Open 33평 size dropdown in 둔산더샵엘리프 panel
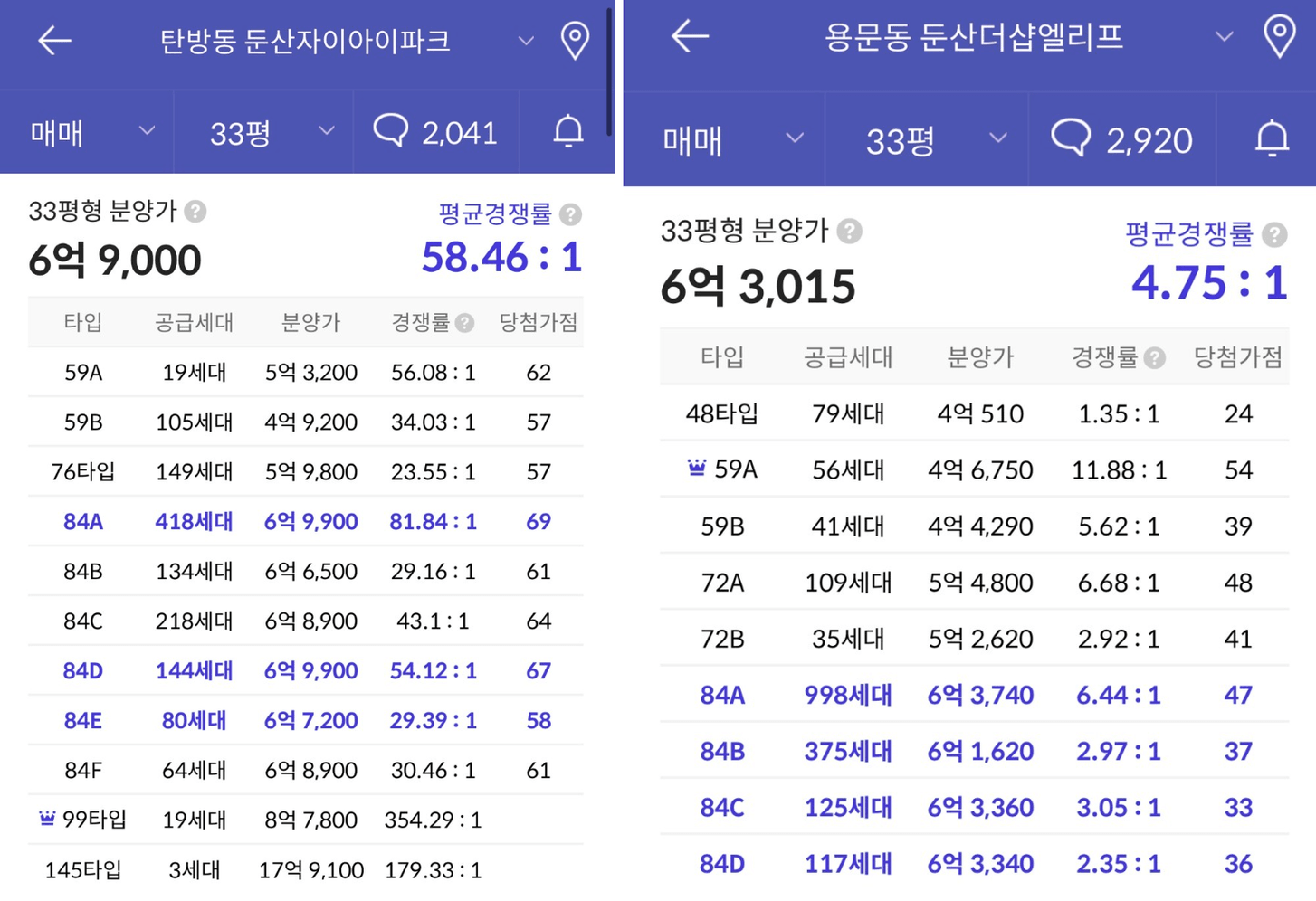The image size is (1316, 901). [x=937, y=140]
